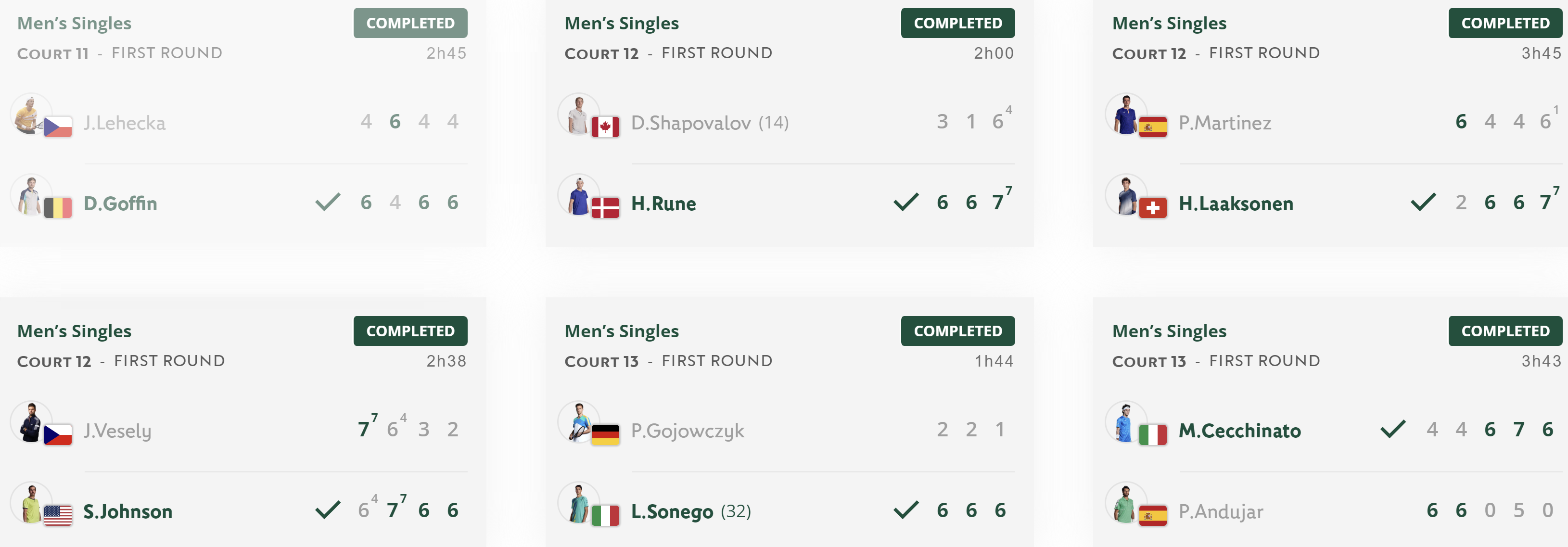Click the German flag next to P.Gojowczyk
The image size is (1568, 547).
tap(605, 434)
